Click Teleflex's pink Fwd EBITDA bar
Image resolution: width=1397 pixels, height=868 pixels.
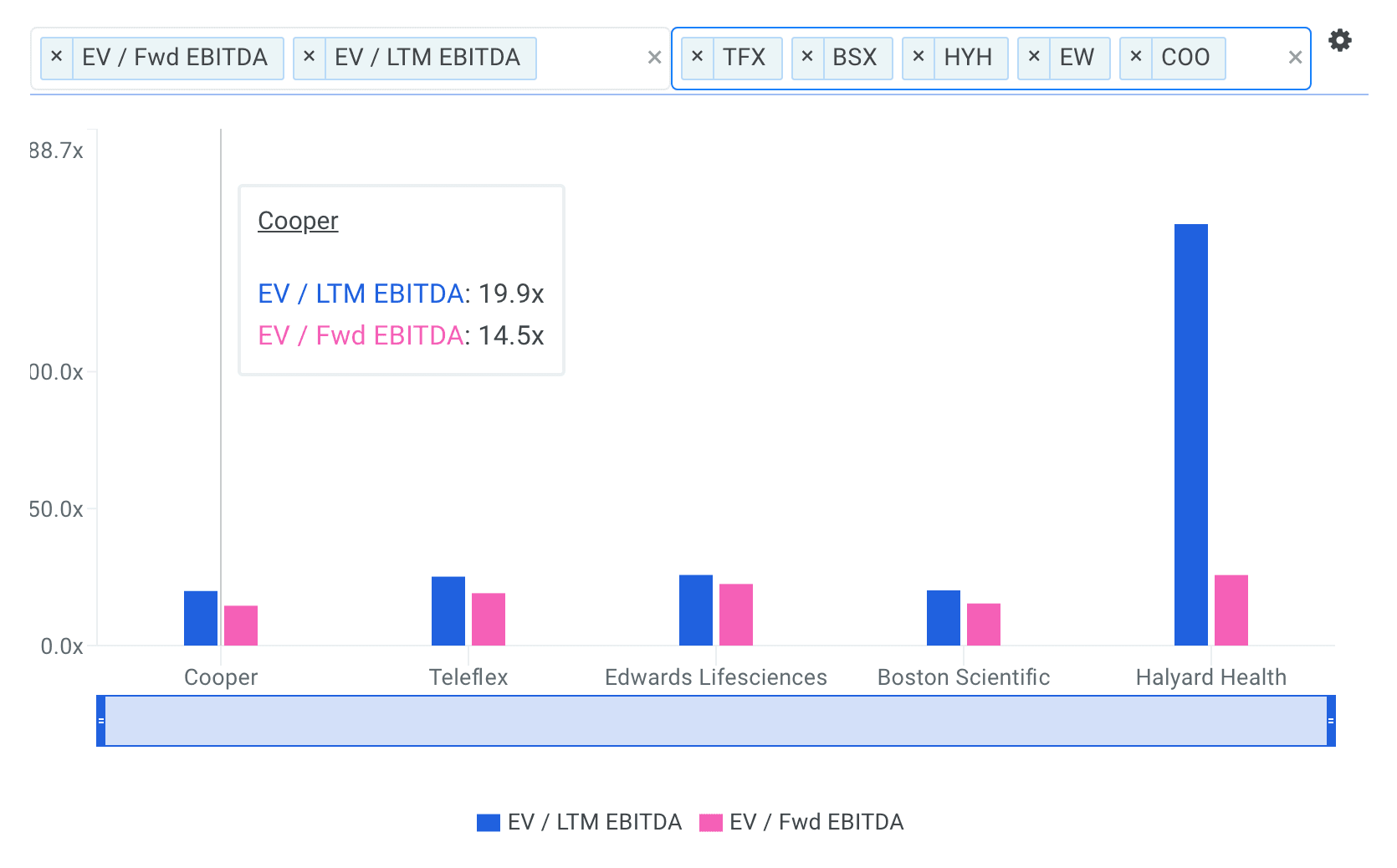pos(489,619)
